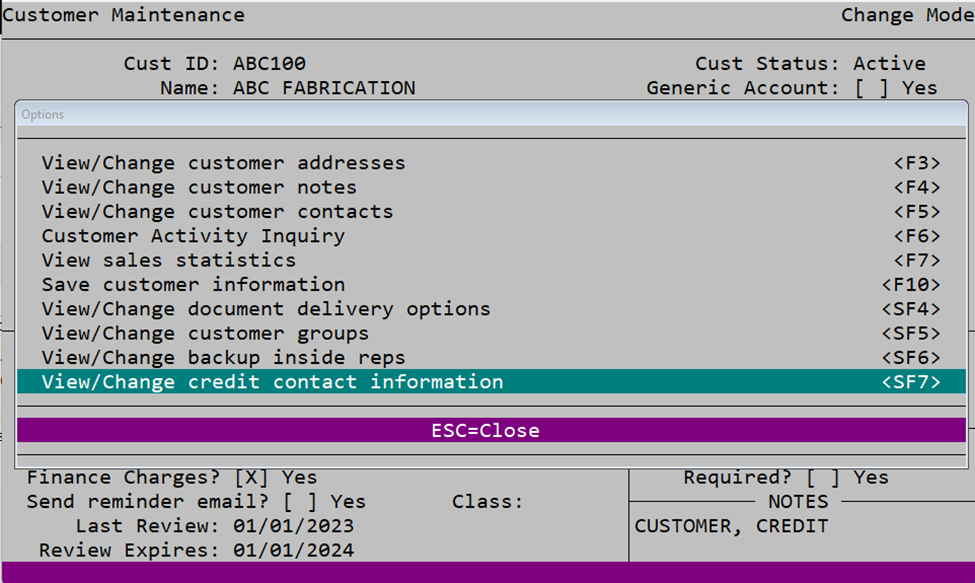Select View/Change credit contact information
Screen dimensions: 975x583
(x=271, y=381)
